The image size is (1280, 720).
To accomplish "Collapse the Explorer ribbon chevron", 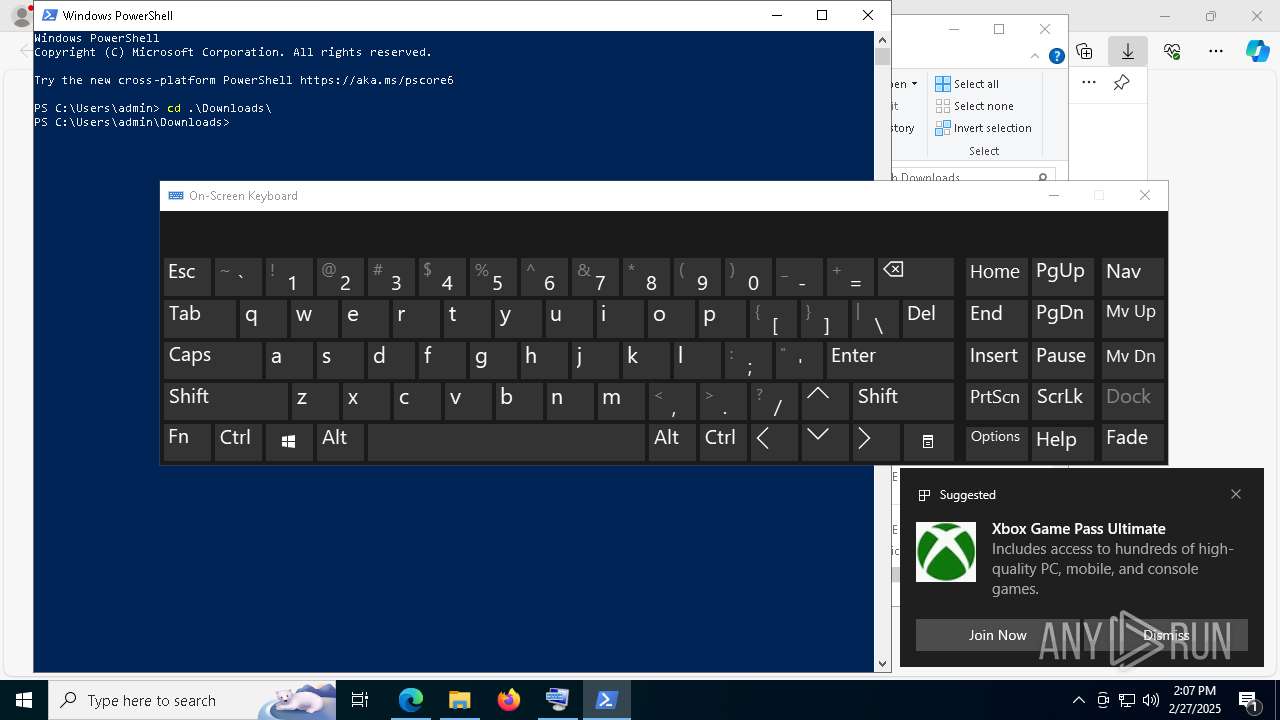I will pyautogui.click(x=1035, y=56).
